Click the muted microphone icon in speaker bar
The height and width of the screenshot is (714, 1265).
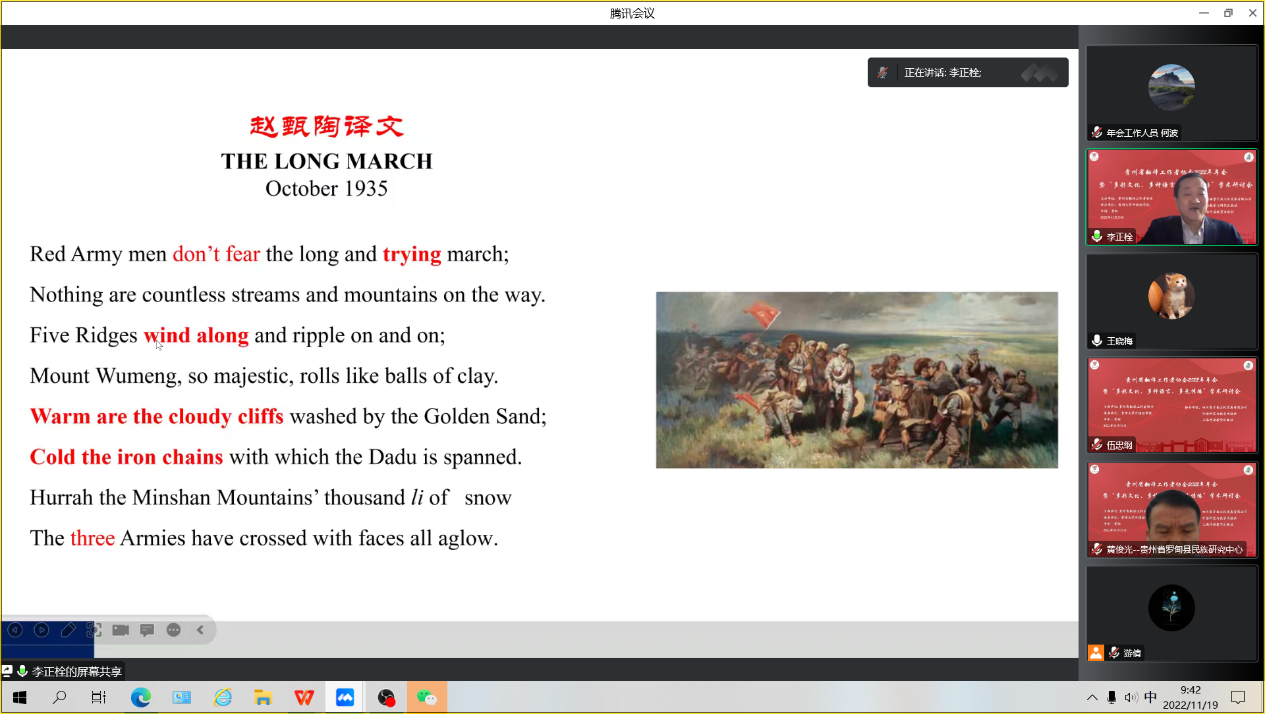tap(883, 72)
